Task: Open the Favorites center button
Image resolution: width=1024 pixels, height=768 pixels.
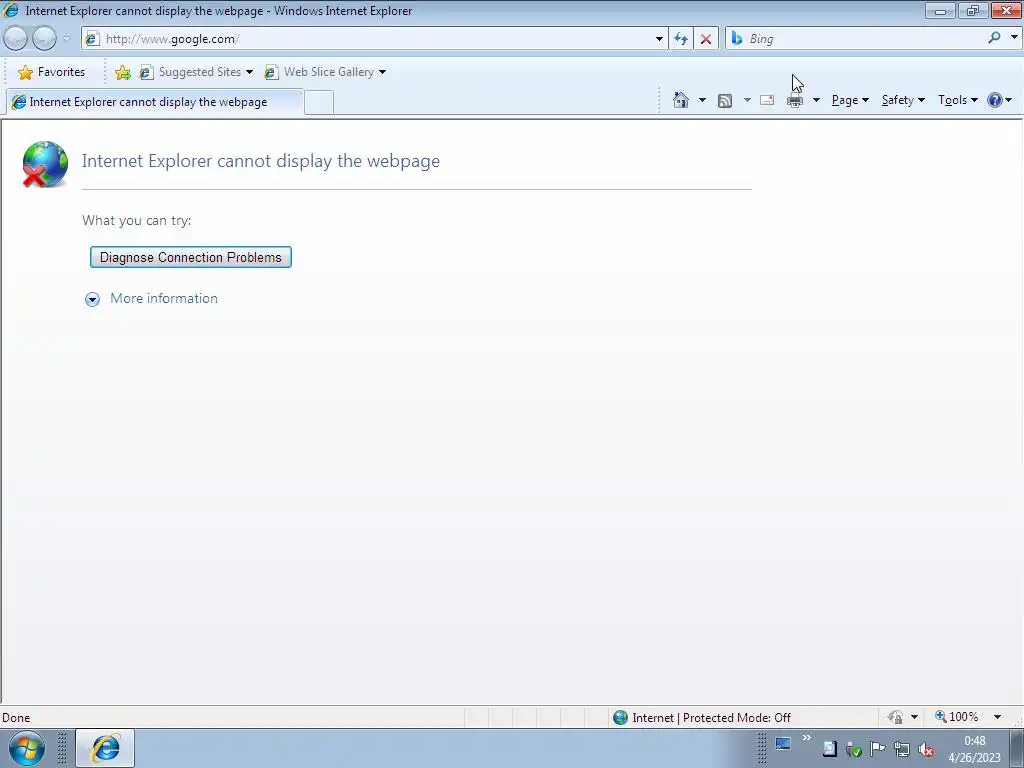Action: pyautogui.click(x=52, y=72)
